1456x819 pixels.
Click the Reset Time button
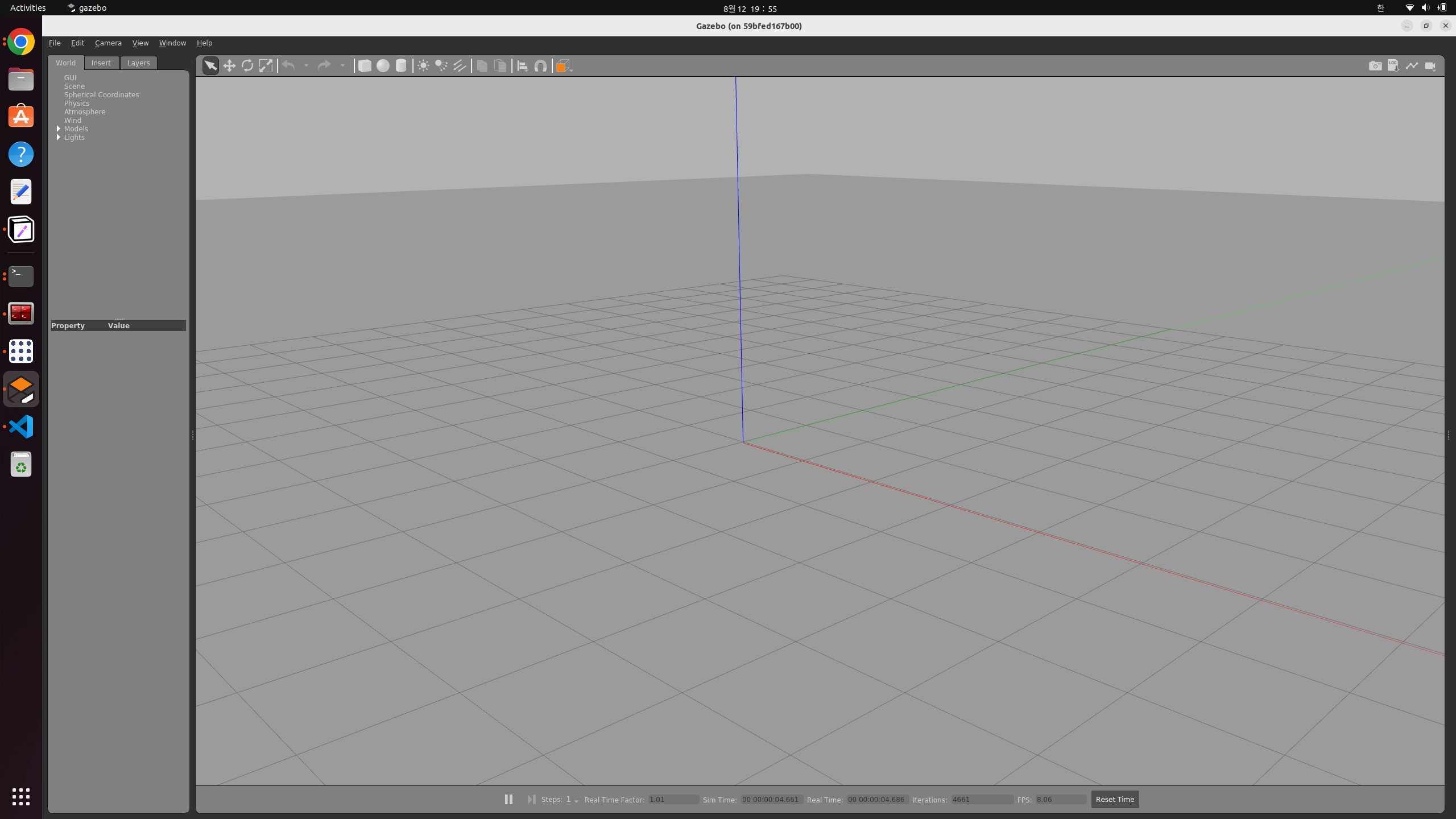pyautogui.click(x=1114, y=799)
